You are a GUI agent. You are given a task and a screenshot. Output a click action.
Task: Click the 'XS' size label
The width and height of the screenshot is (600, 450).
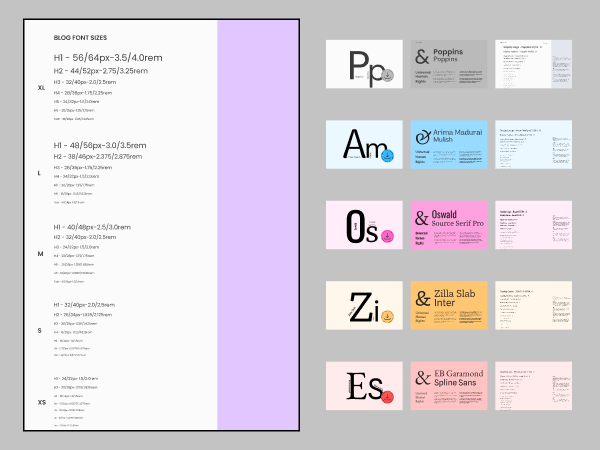click(42, 402)
